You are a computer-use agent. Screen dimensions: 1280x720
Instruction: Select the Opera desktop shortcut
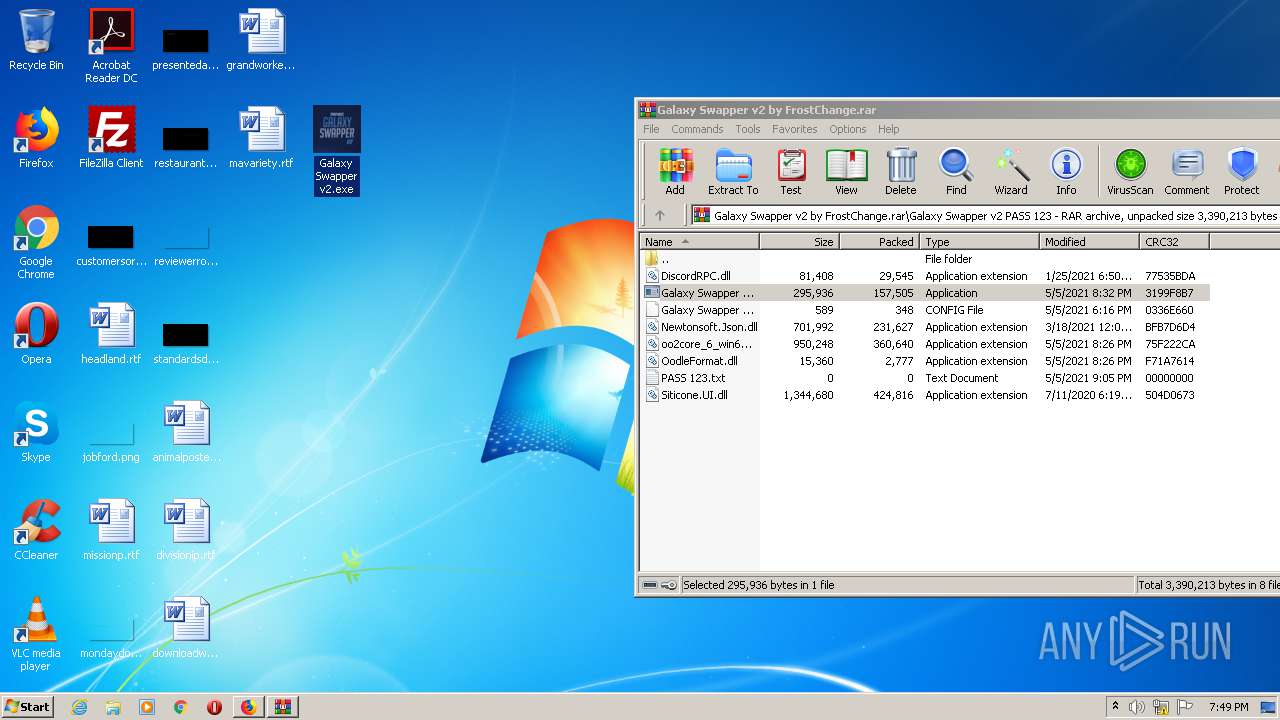36,334
